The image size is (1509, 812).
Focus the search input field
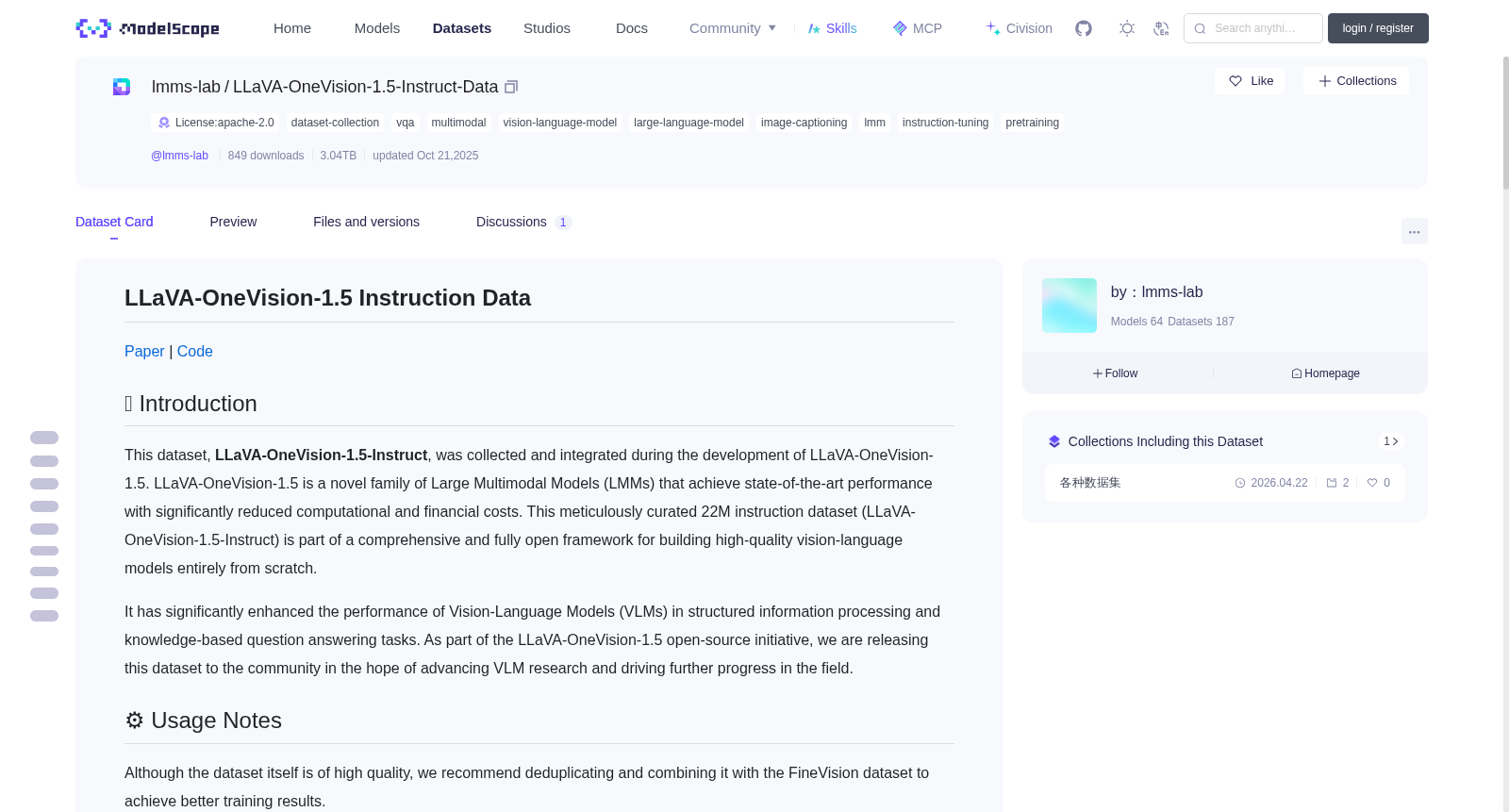pyautogui.click(x=1253, y=28)
